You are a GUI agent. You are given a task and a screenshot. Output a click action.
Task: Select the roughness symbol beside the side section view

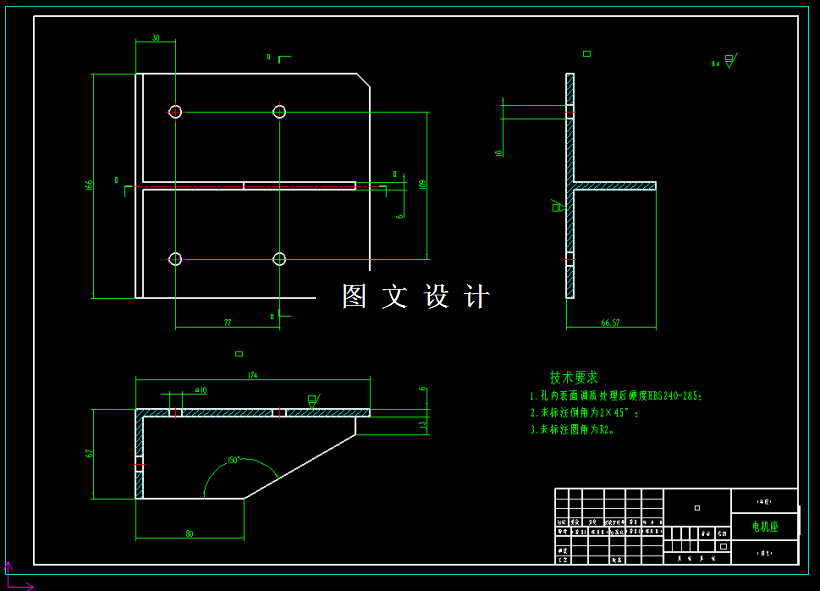(558, 206)
